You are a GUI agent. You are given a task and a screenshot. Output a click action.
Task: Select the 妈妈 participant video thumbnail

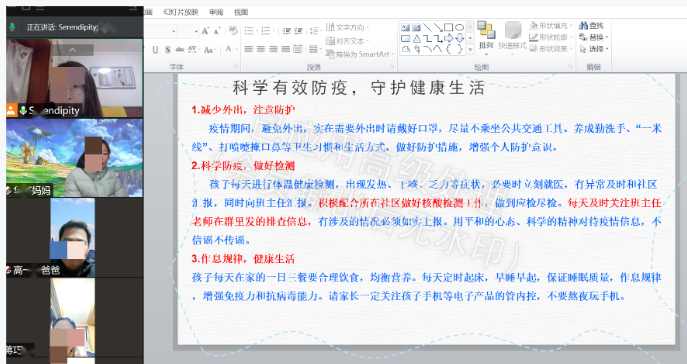pyautogui.click(x=74, y=158)
